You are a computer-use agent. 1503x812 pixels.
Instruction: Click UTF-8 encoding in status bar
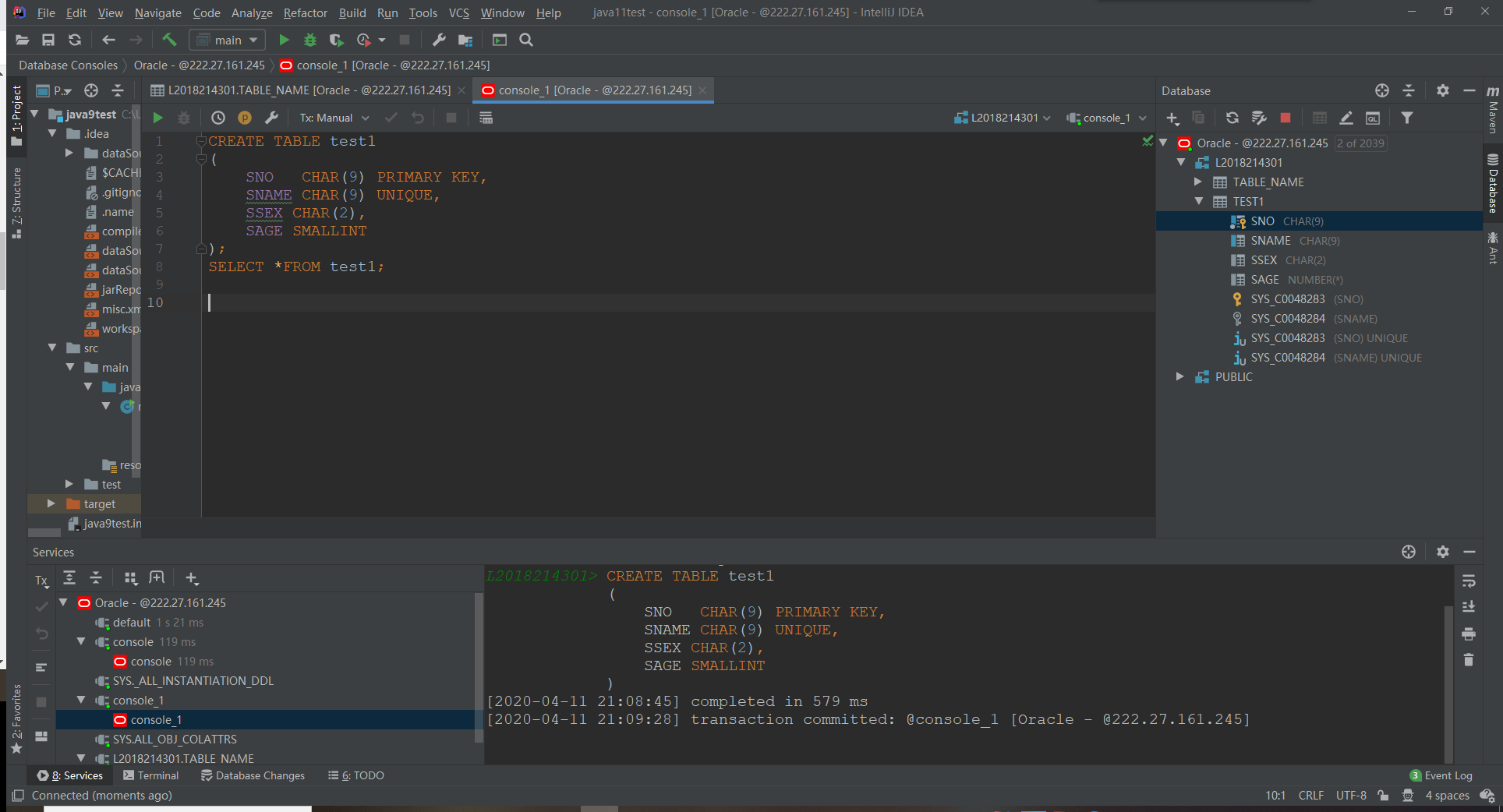(1351, 796)
